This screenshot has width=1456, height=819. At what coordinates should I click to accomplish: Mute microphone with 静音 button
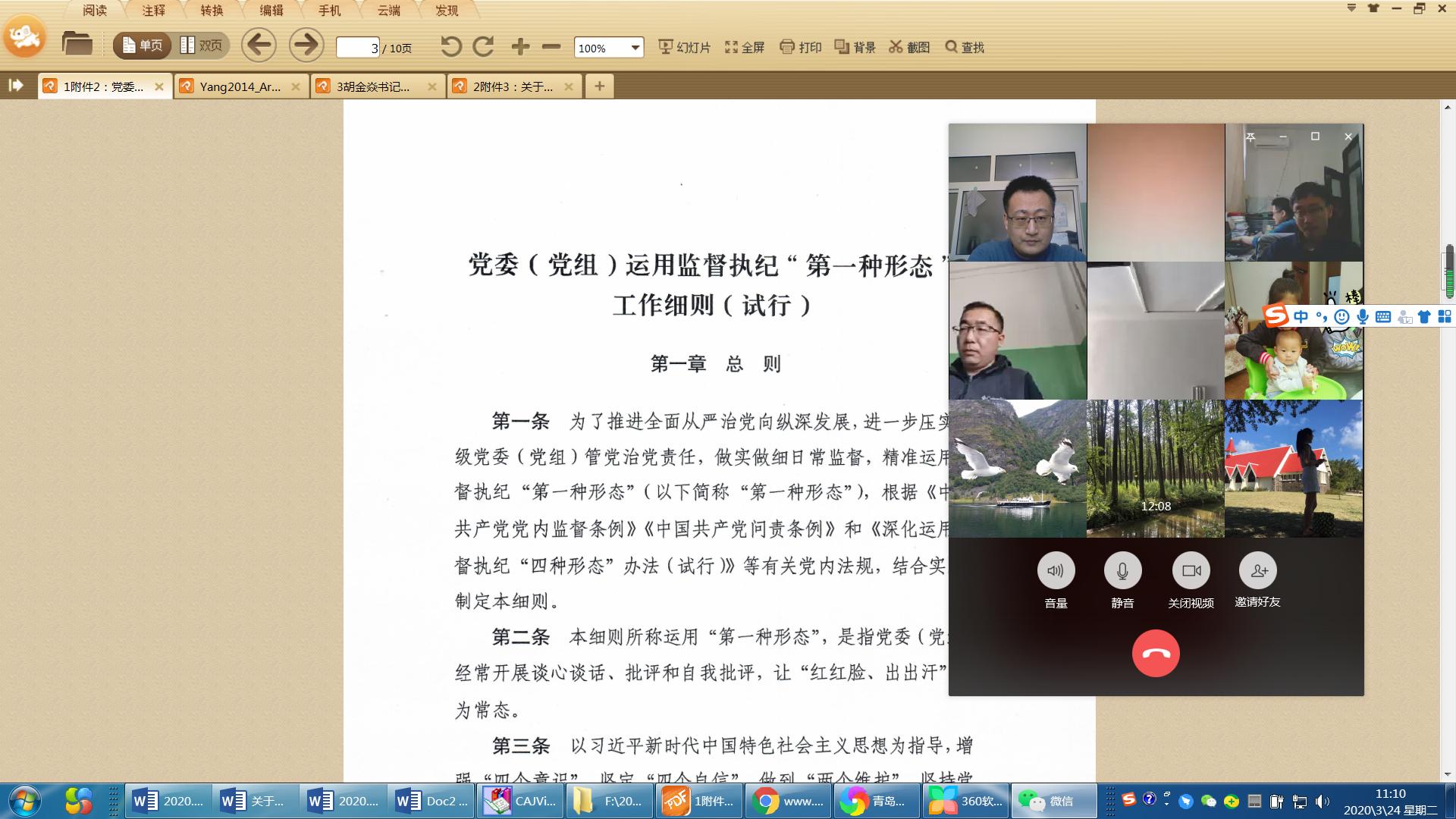pos(1122,571)
